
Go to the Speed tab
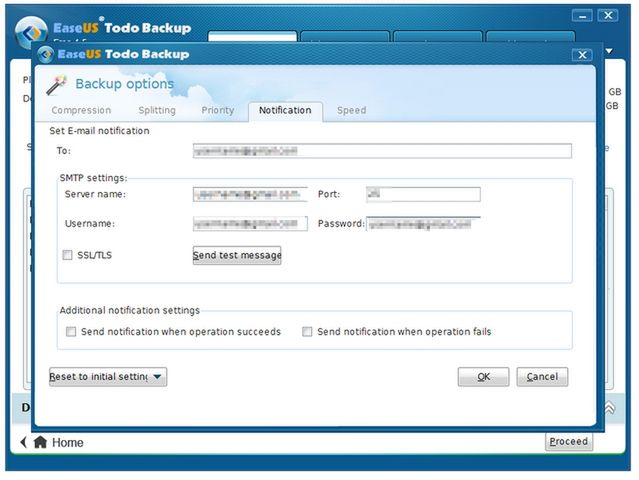click(351, 110)
